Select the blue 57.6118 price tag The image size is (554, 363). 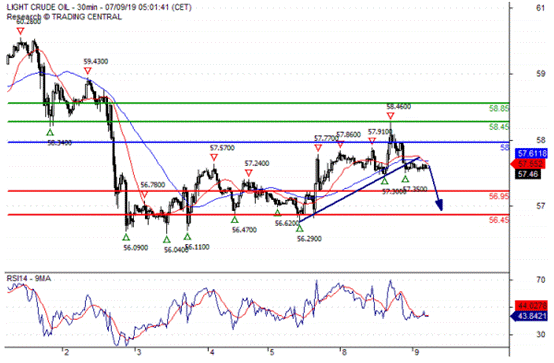point(531,153)
